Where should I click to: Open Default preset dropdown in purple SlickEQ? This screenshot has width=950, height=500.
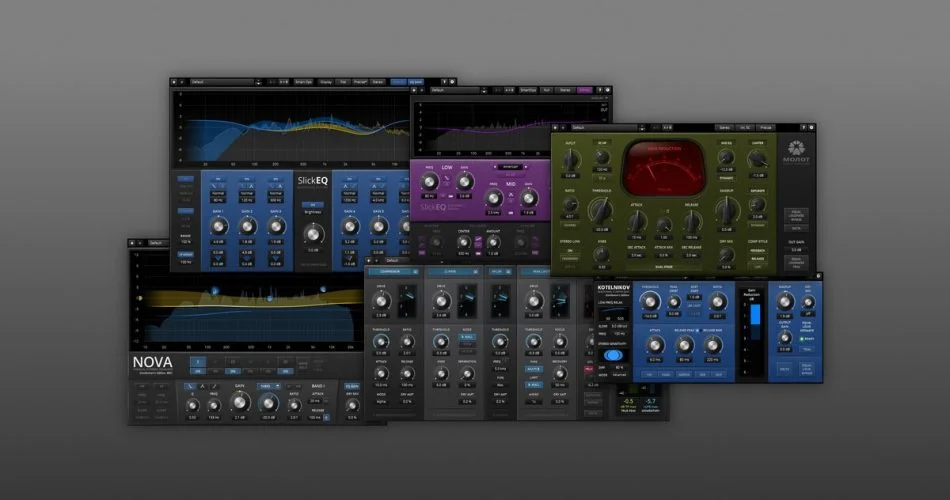pos(454,90)
